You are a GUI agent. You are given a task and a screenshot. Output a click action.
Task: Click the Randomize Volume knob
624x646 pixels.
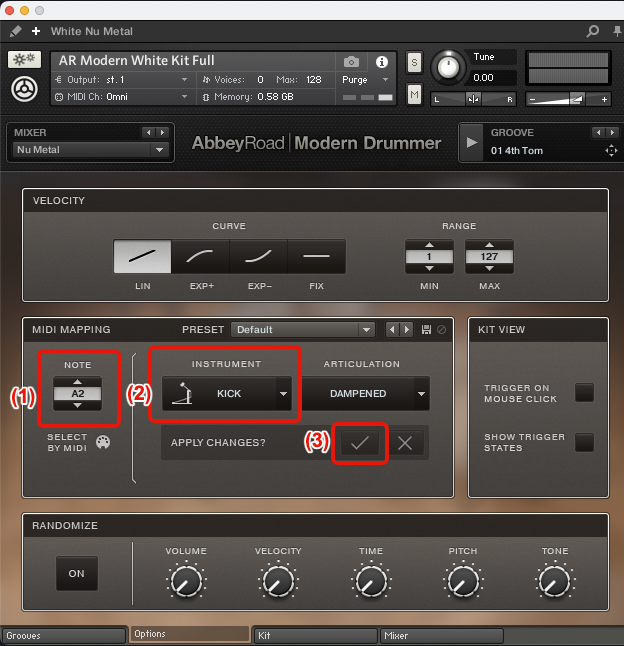coord(186,581)
